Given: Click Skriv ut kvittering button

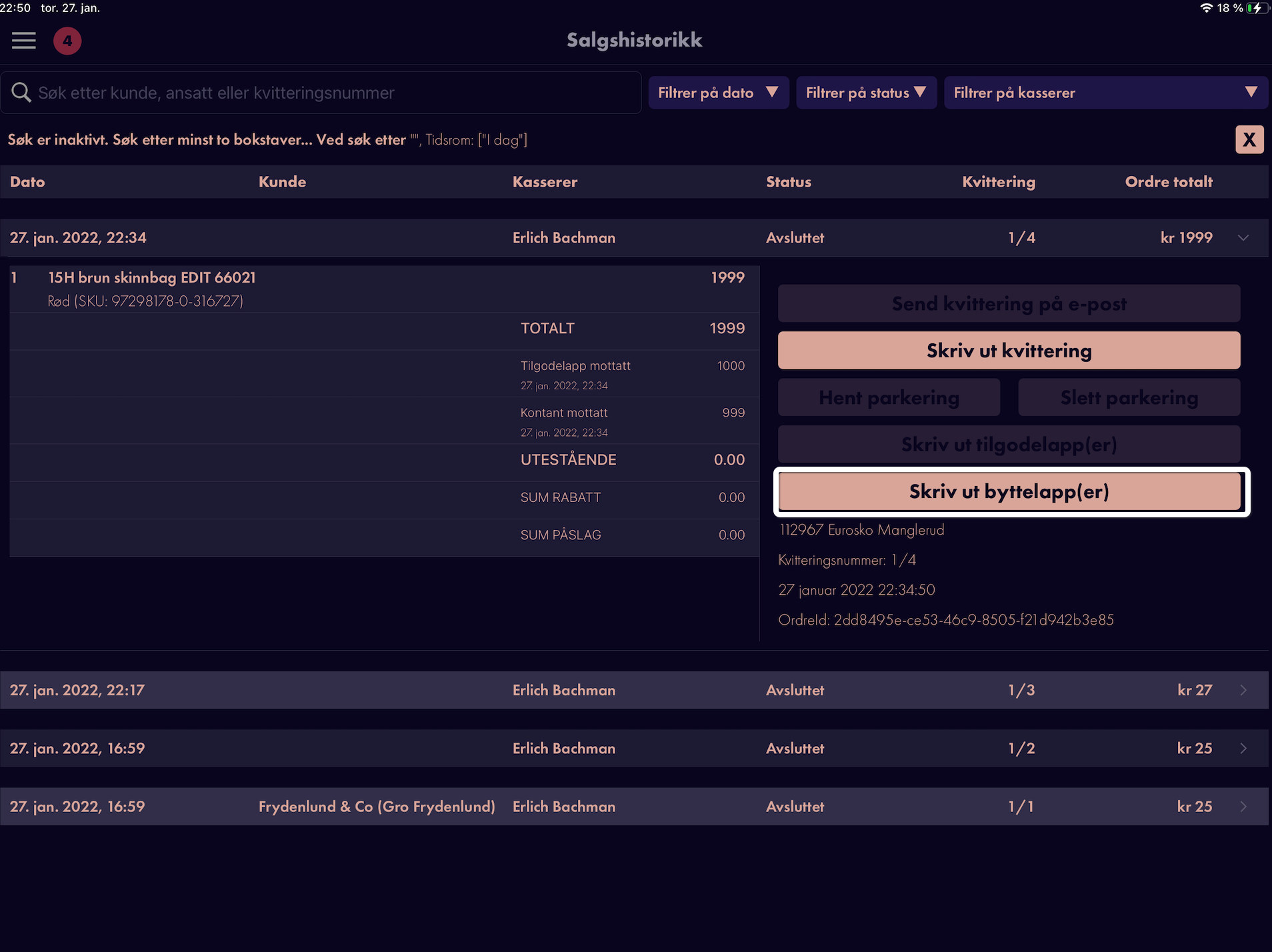Looking at the screenshot, I should click(1009, 350).
